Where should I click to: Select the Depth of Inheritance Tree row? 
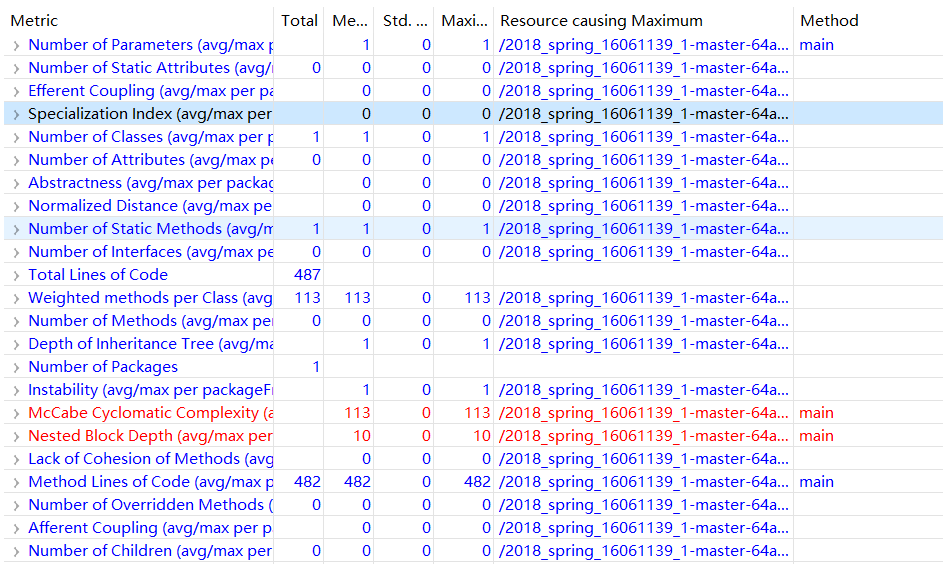149,344
